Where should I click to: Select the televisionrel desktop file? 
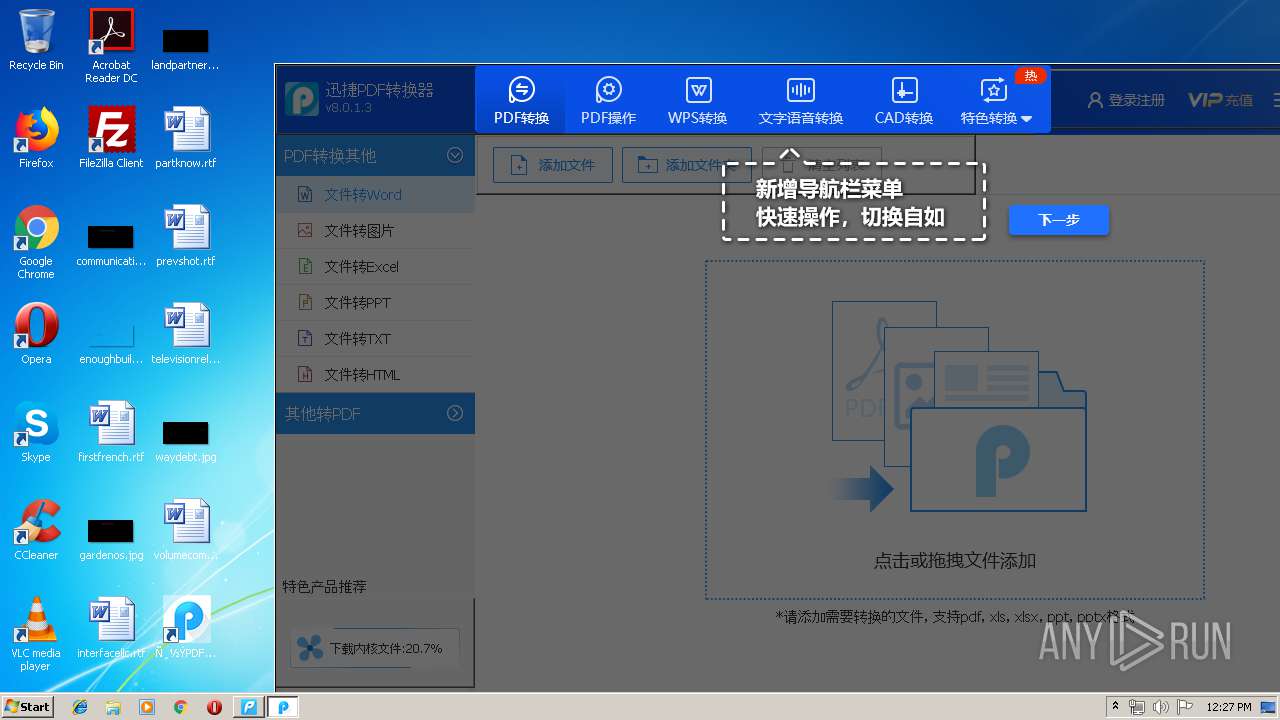tap(186, 334)
